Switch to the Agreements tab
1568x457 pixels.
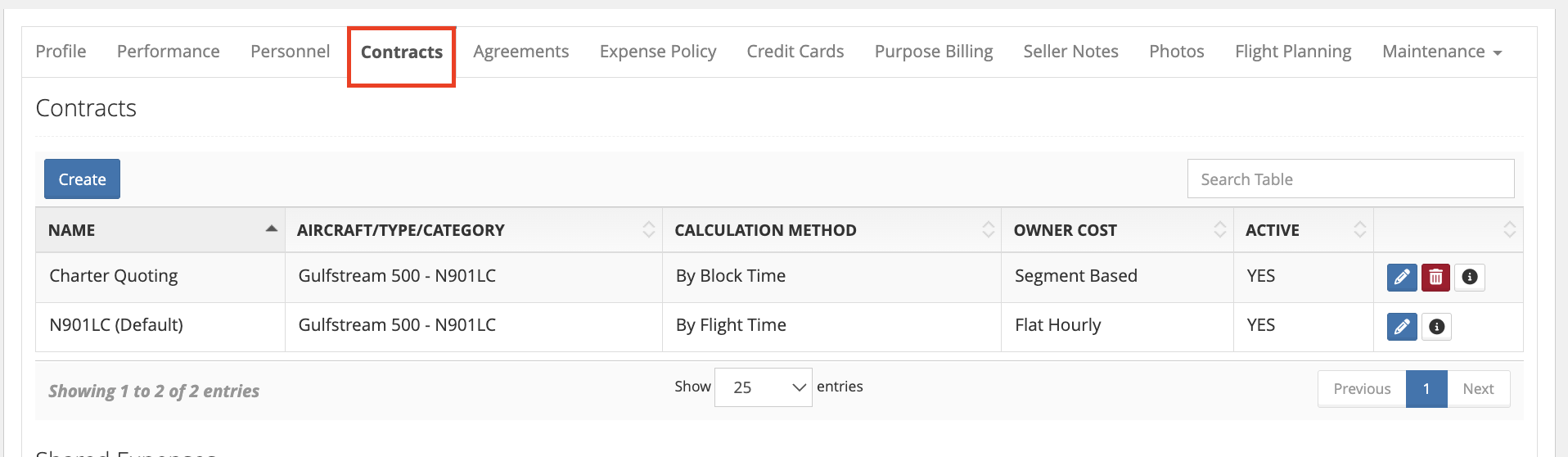521,52
